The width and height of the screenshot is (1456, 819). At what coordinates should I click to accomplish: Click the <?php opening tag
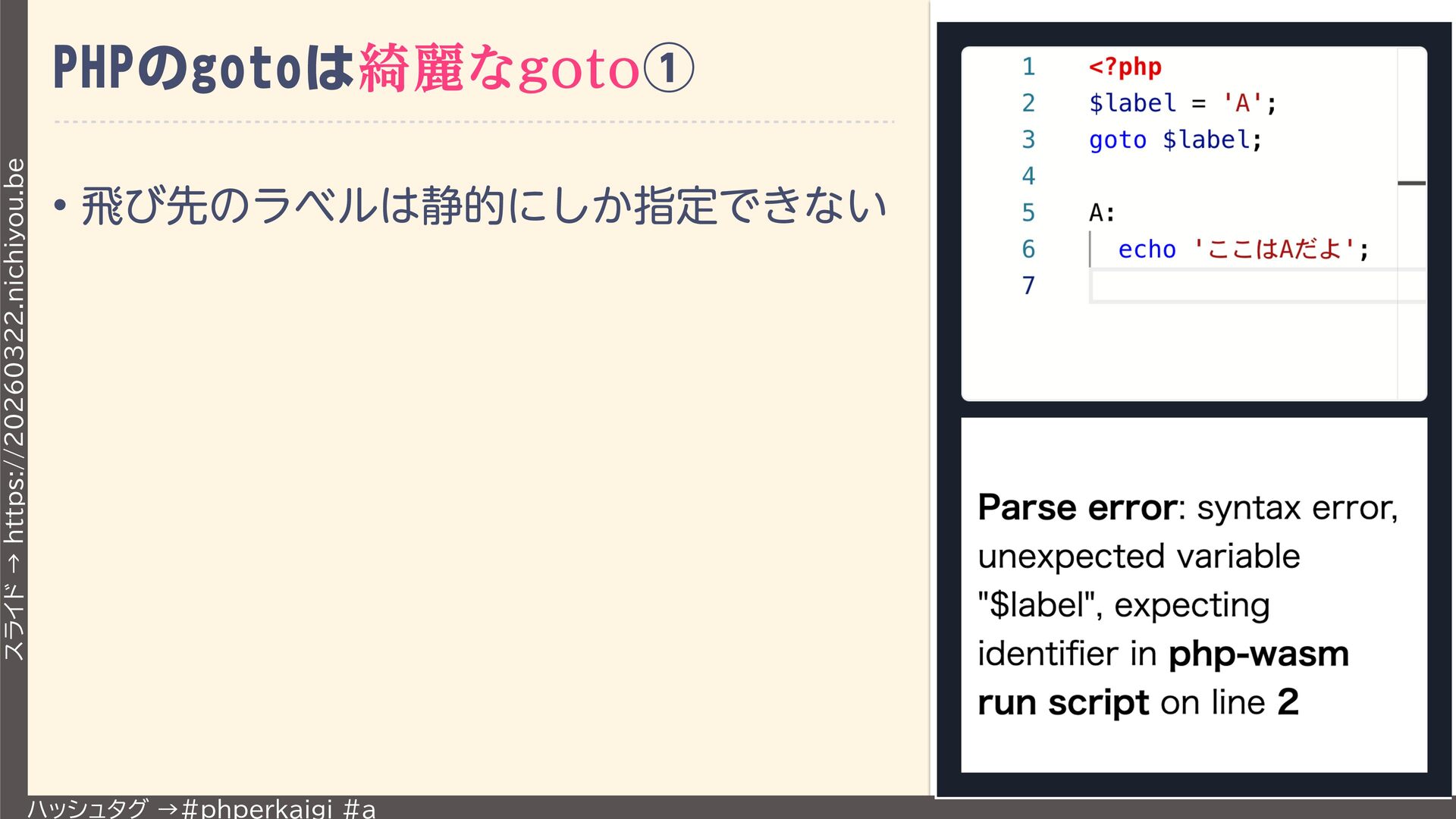(1125, 67)
